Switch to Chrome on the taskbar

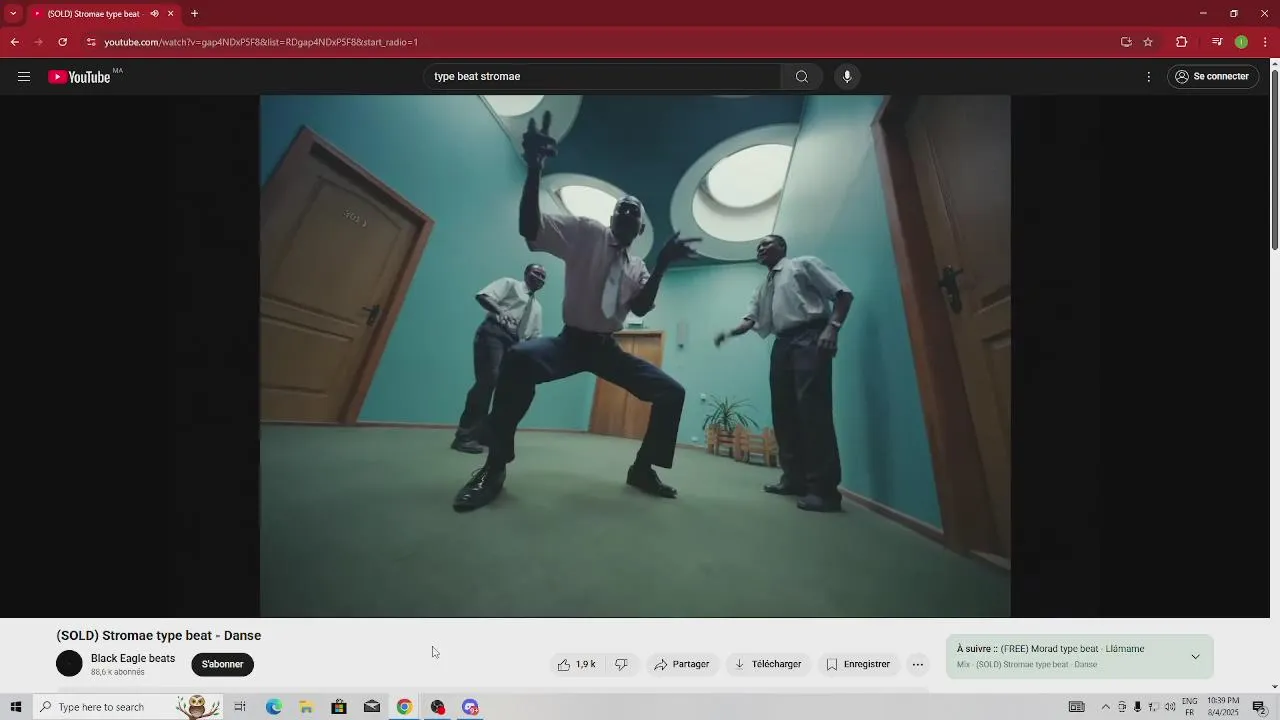click(404, 707)
